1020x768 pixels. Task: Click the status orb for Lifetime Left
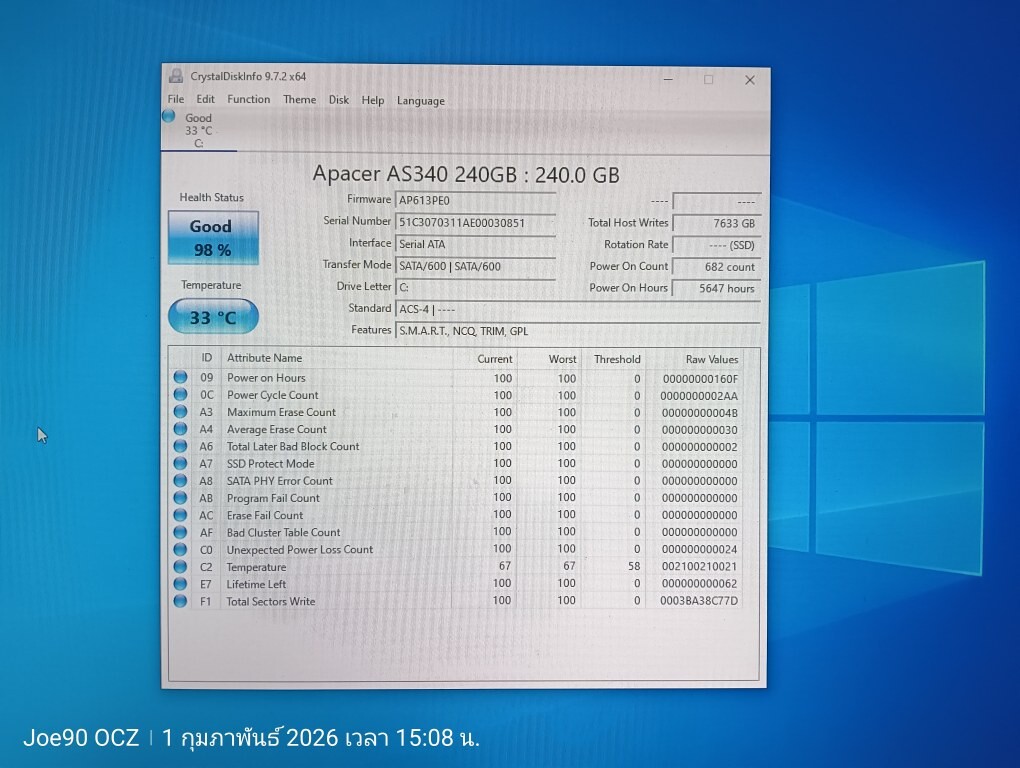[181, 584]
